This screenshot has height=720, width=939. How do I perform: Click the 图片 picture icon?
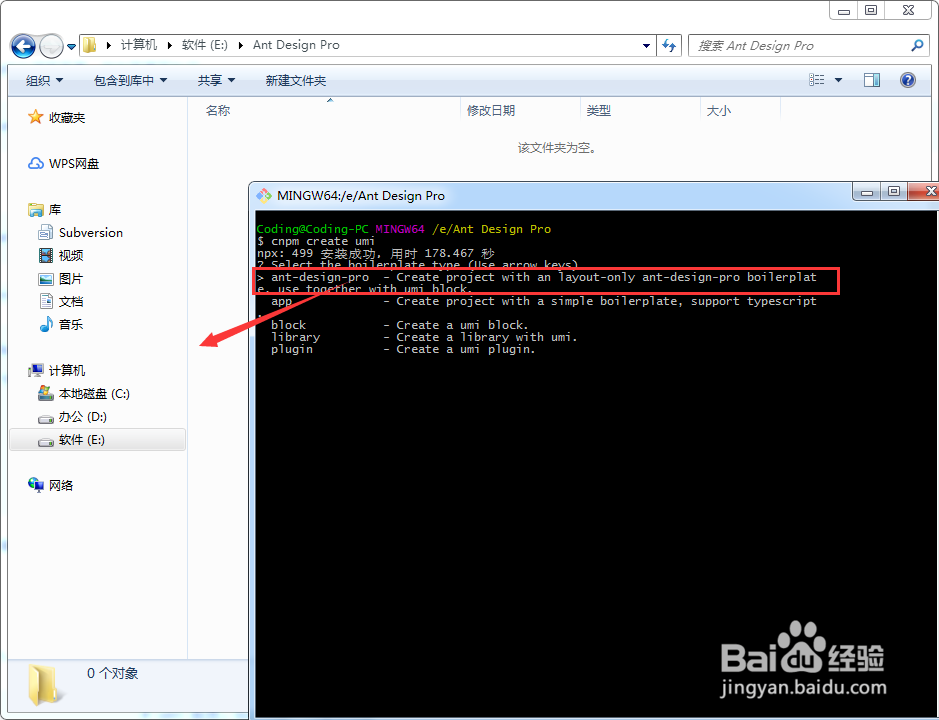(46, 279)
